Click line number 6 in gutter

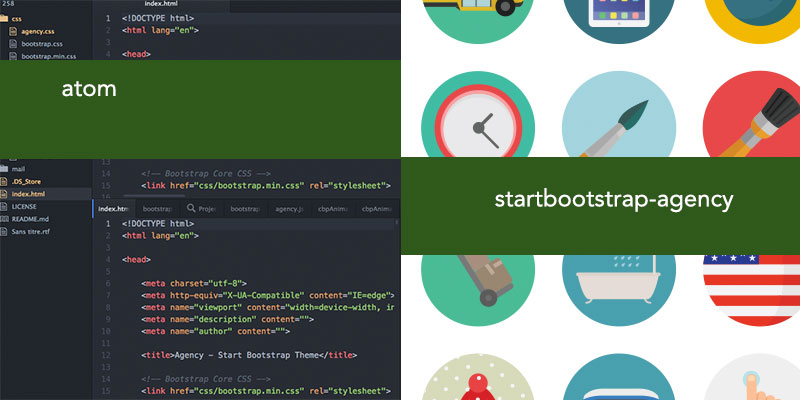(108, 283)
